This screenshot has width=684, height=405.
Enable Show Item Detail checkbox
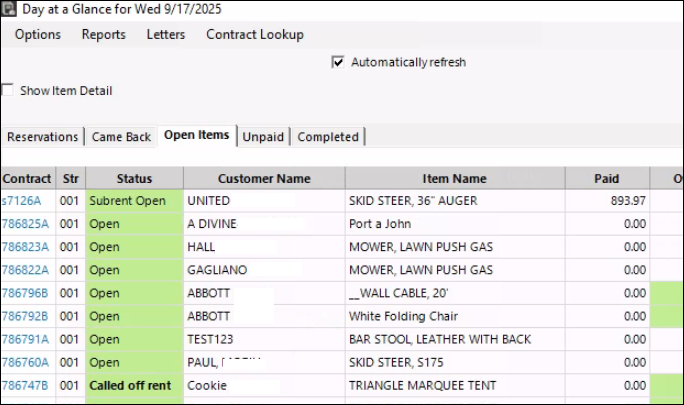8,91
